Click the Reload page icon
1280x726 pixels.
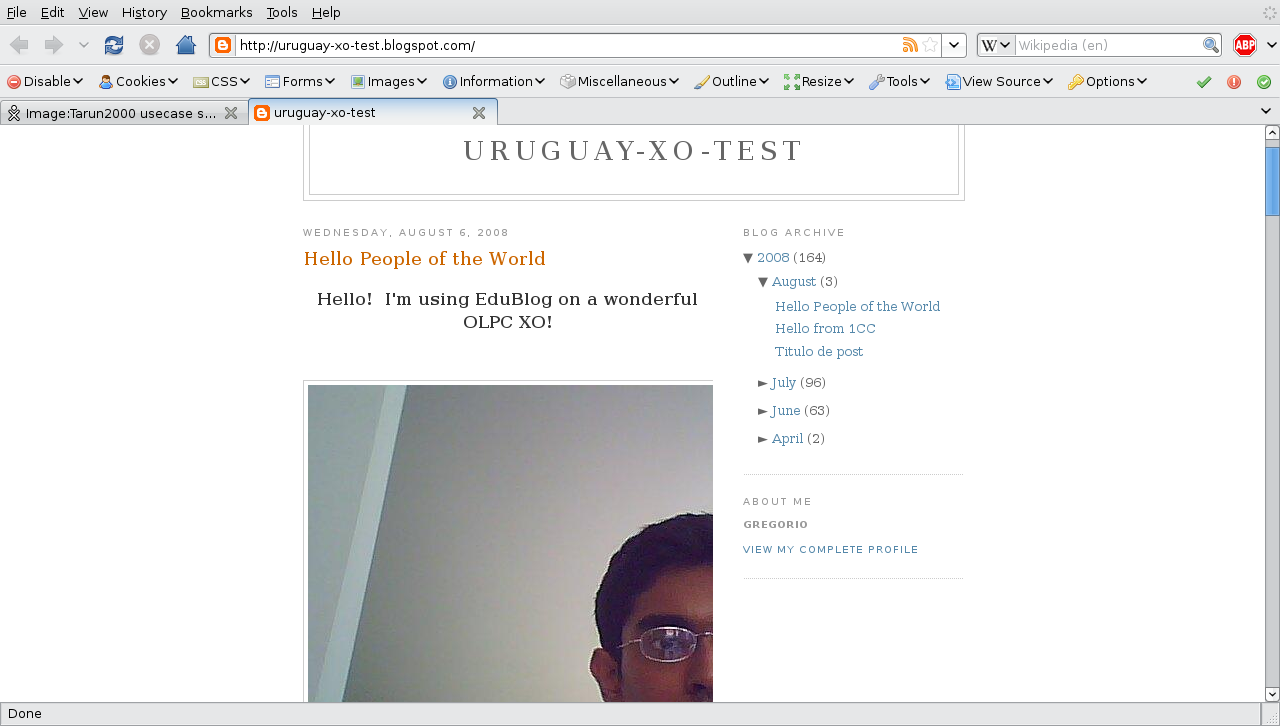click(x=114, y=45)
